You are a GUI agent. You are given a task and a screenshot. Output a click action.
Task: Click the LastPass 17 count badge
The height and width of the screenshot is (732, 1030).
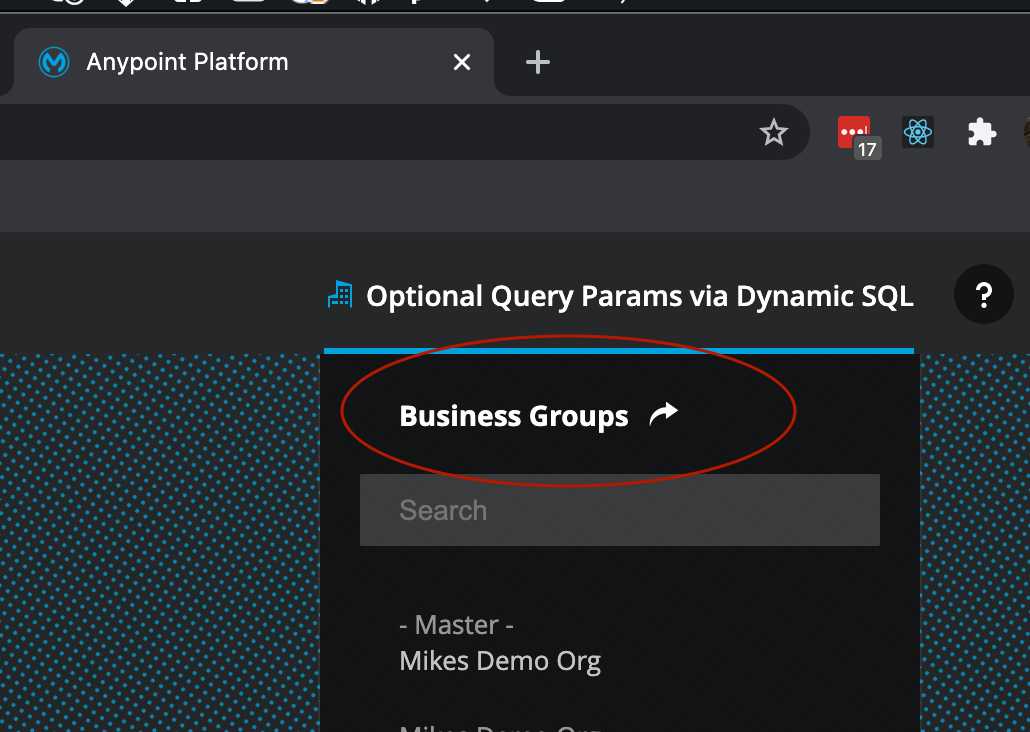click(867, 150)
